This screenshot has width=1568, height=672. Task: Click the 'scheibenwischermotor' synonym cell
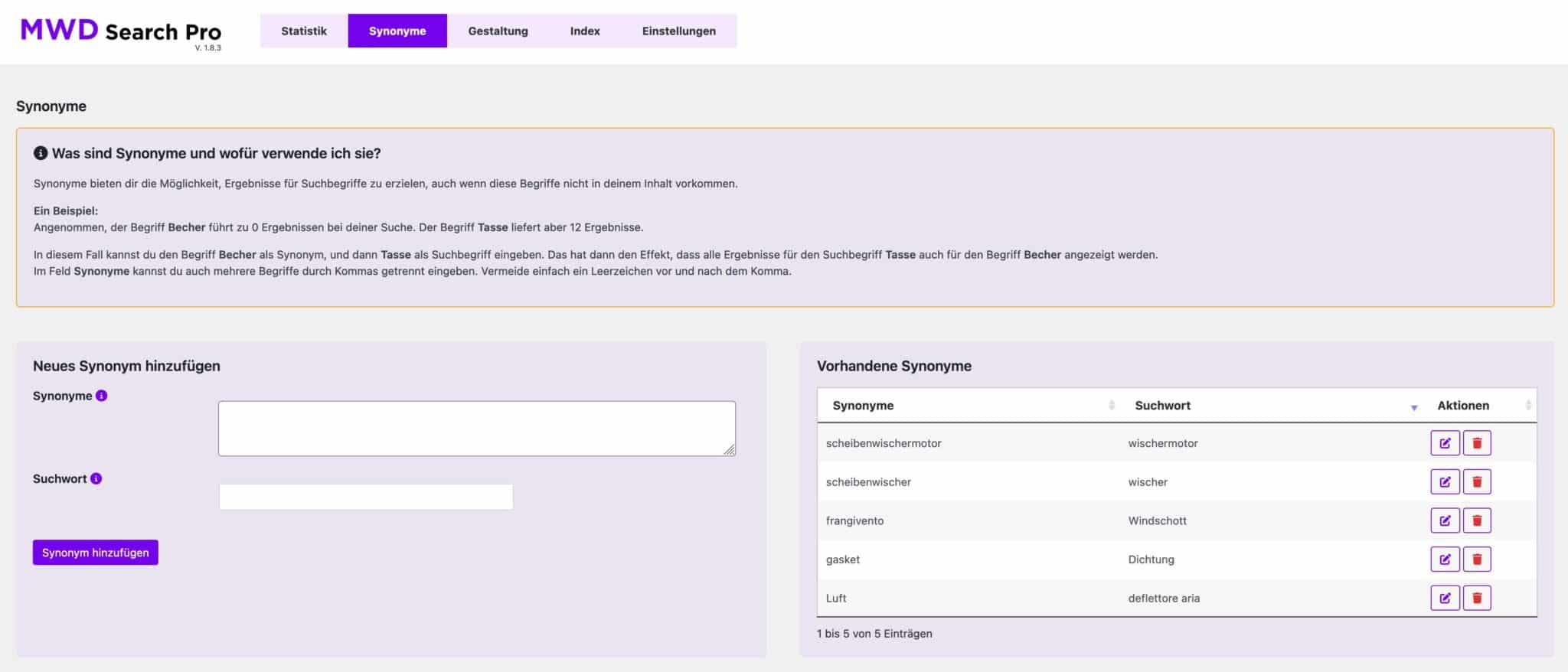click(x=884, y=443)
